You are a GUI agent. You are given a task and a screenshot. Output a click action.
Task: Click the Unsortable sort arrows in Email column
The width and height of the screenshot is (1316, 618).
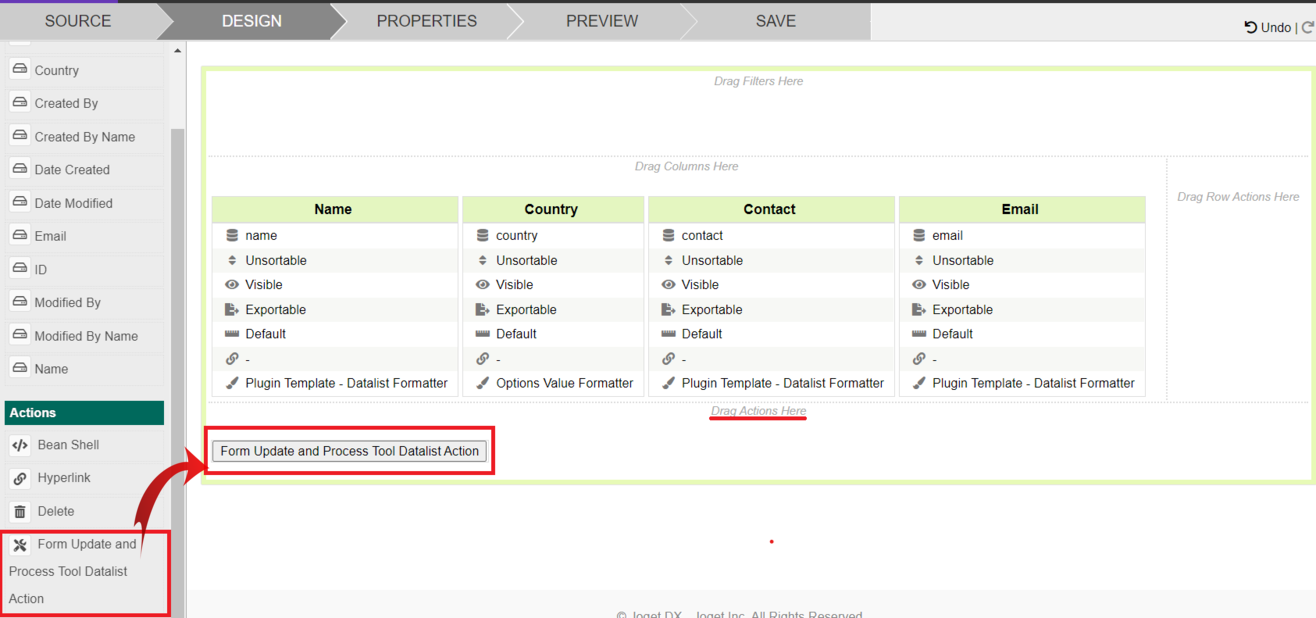click(x=919, y=261)
